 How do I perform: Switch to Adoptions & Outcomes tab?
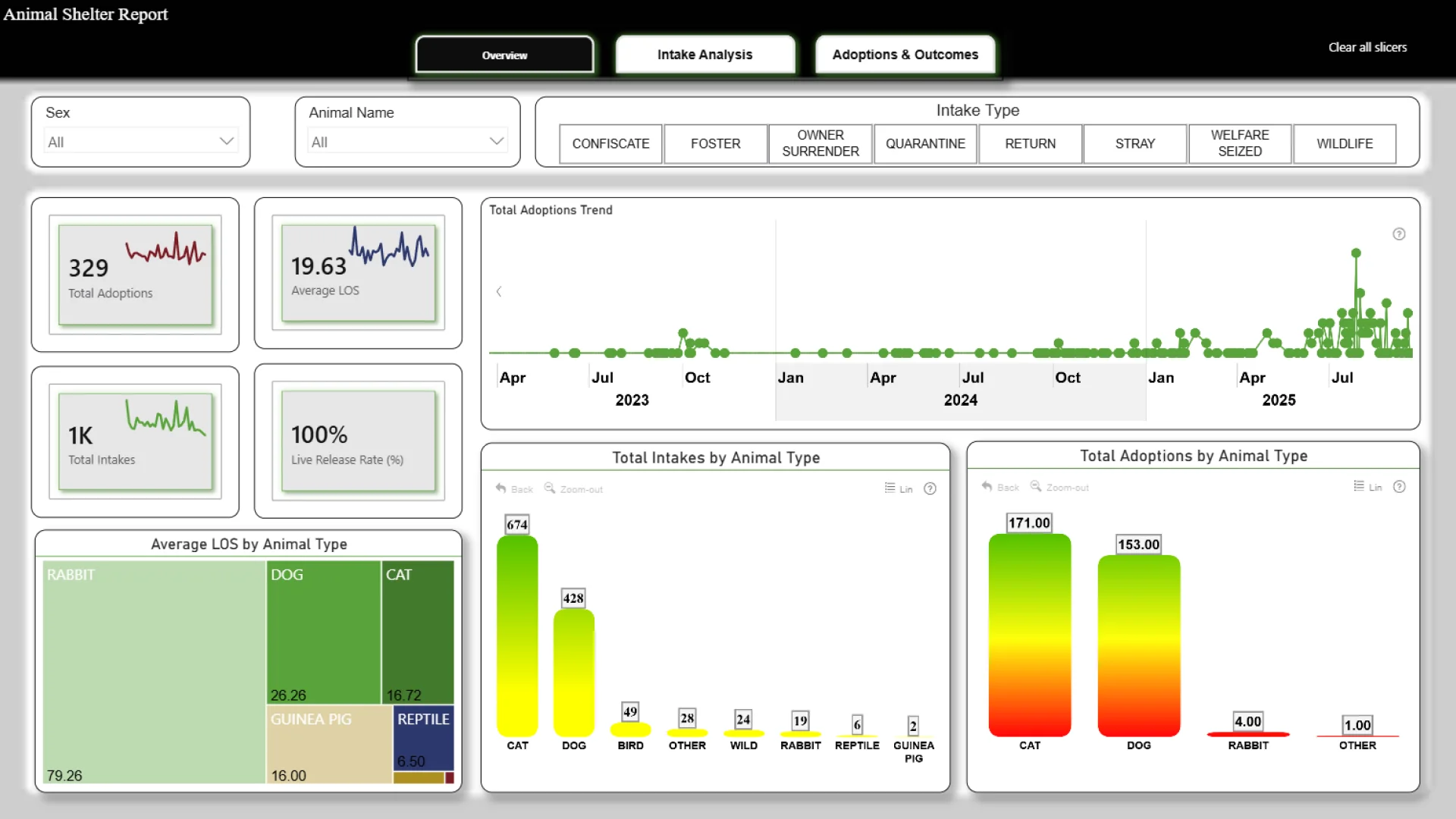click(905, 55)
